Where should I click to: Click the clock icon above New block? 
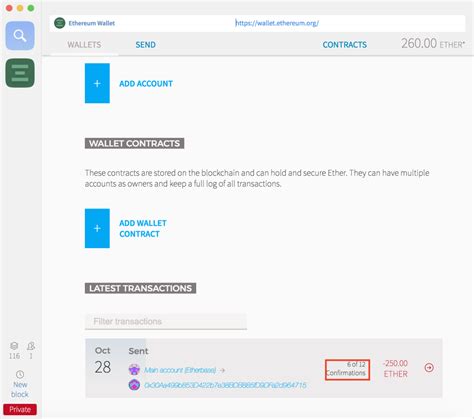click(20, 374)
